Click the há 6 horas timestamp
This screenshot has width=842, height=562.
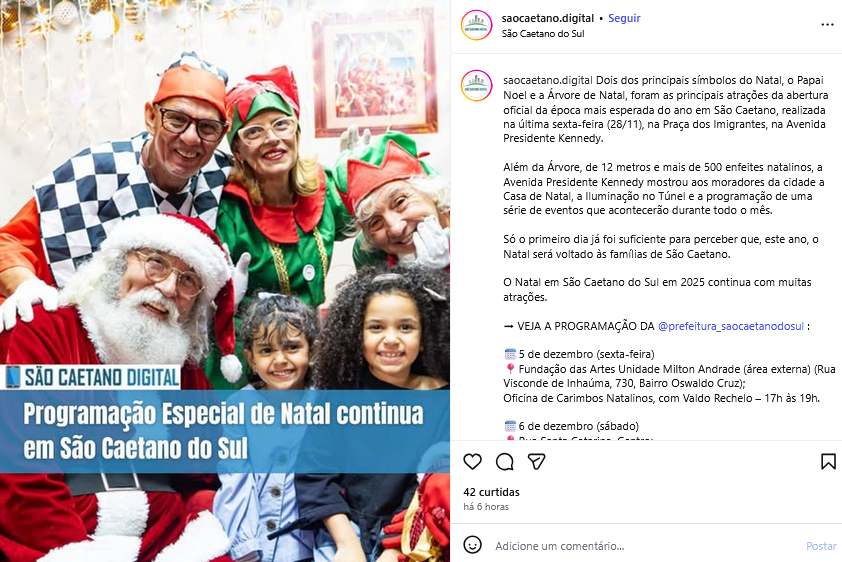point(486,507)
